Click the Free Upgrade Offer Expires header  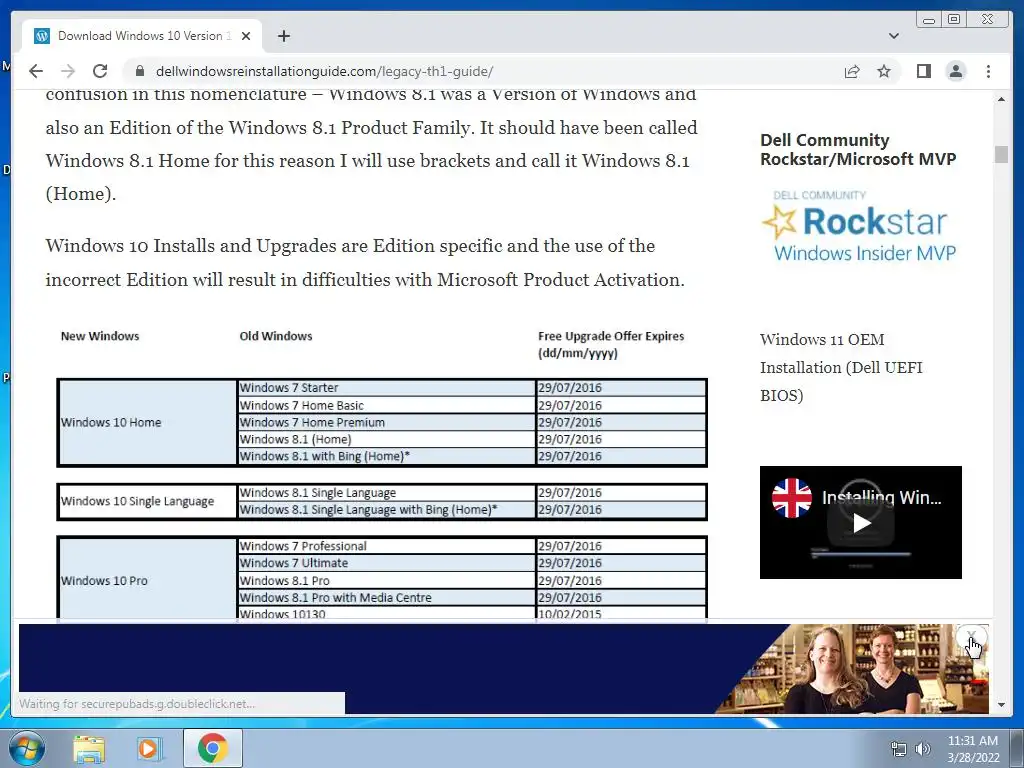tap(611, 344)
